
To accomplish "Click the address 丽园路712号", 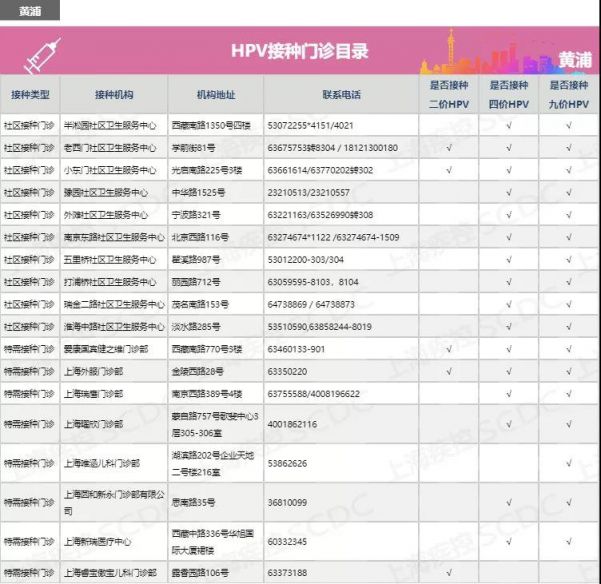I will [196, 282].
